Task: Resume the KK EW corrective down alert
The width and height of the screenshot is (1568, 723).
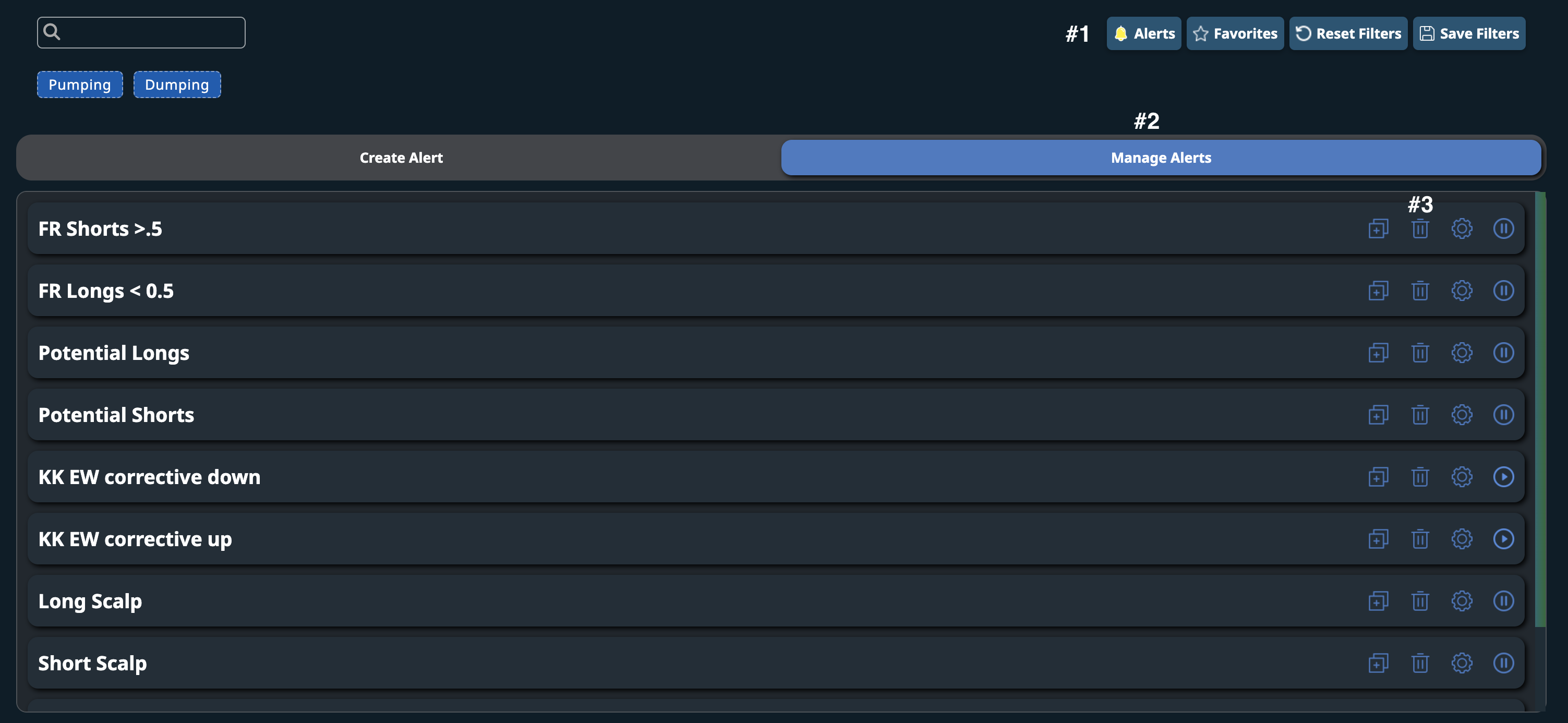Action: 1503,477
